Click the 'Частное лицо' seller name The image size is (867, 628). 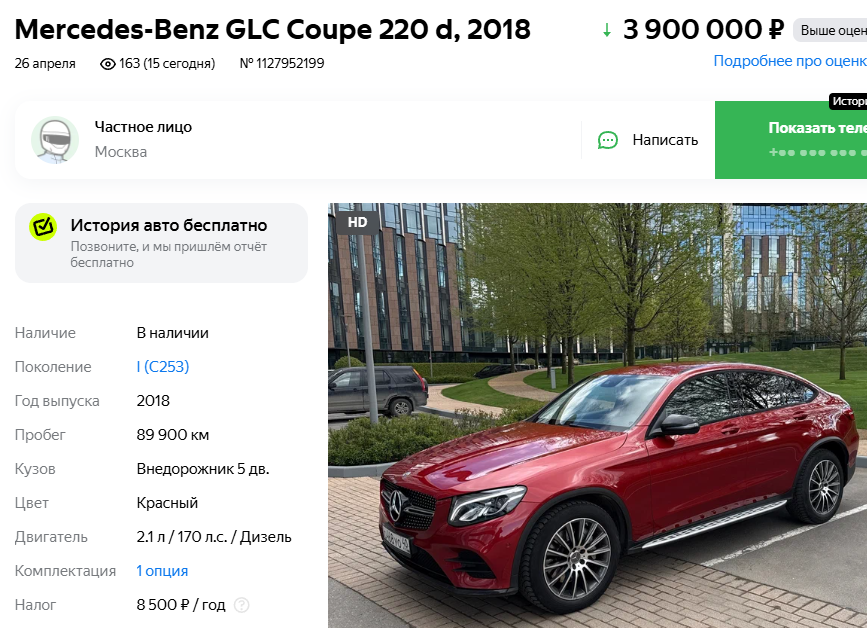click(x=143, y=127)
